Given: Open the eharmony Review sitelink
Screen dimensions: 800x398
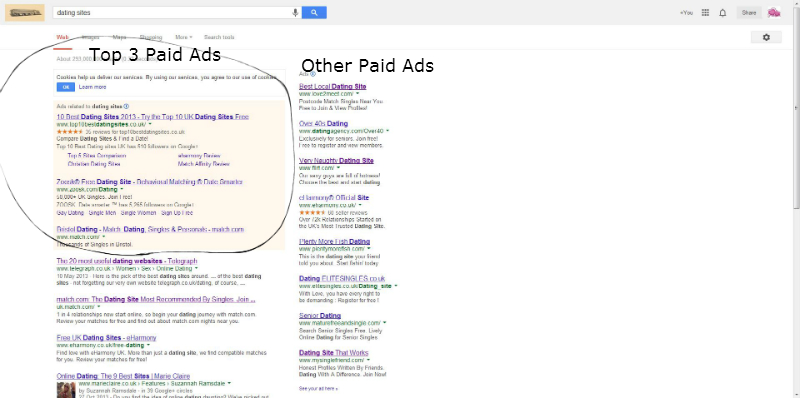Looking at the screenshot, I should pos(199,156).
